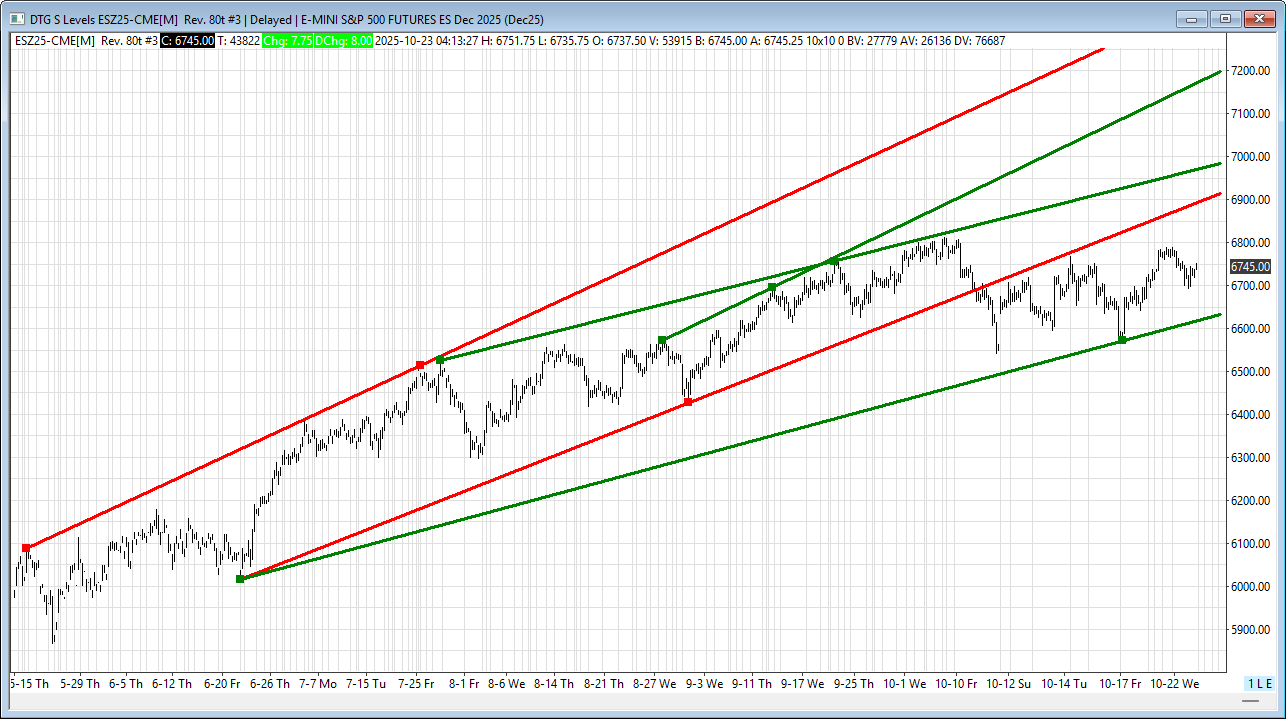This screenshot has height=719, width=1286.
Task: Click the green DChg: 8.00 header field
Action: click(x=343, y=41)
